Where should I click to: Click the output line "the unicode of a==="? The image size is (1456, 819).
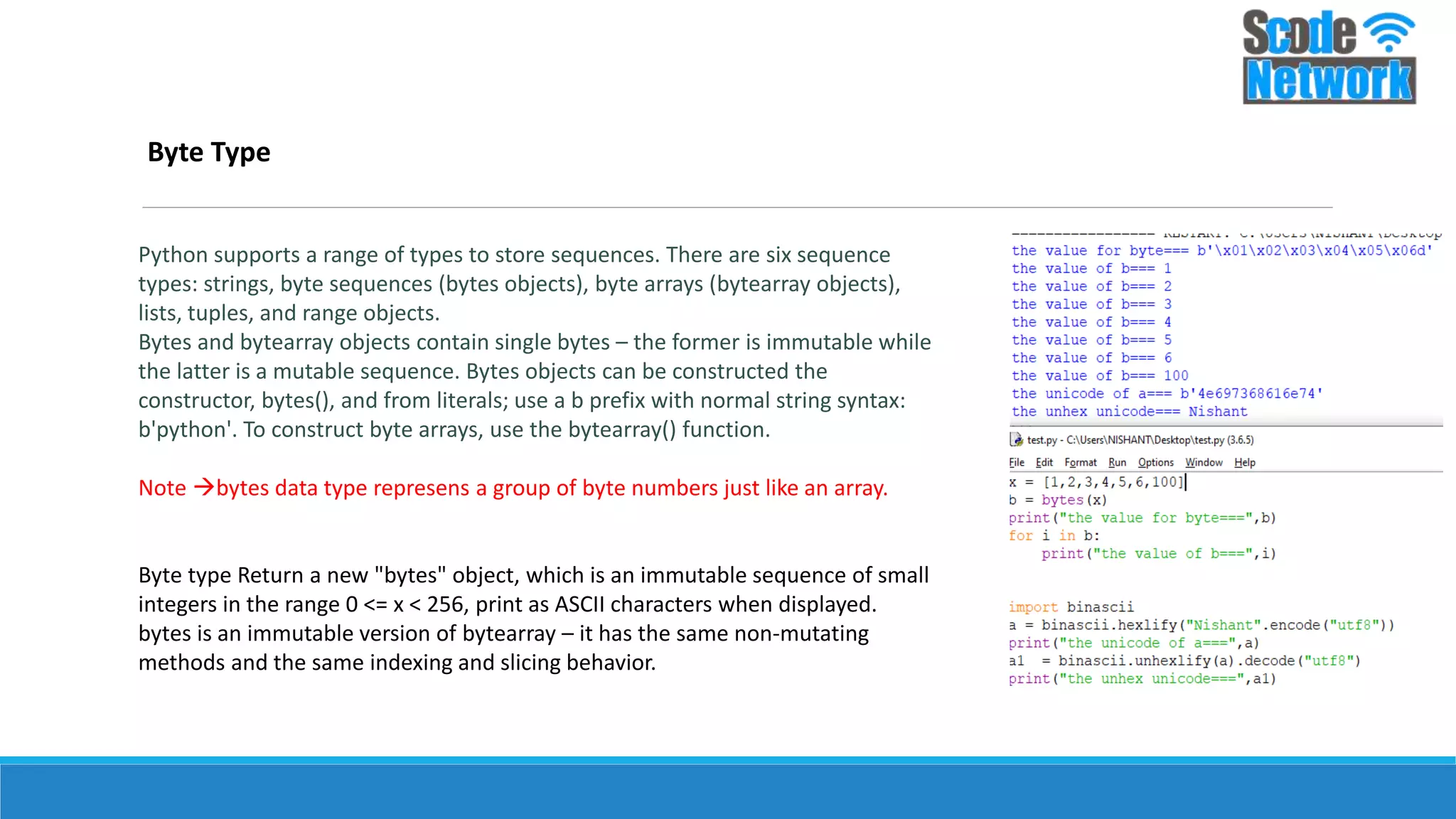click(x=1167, y=393)
